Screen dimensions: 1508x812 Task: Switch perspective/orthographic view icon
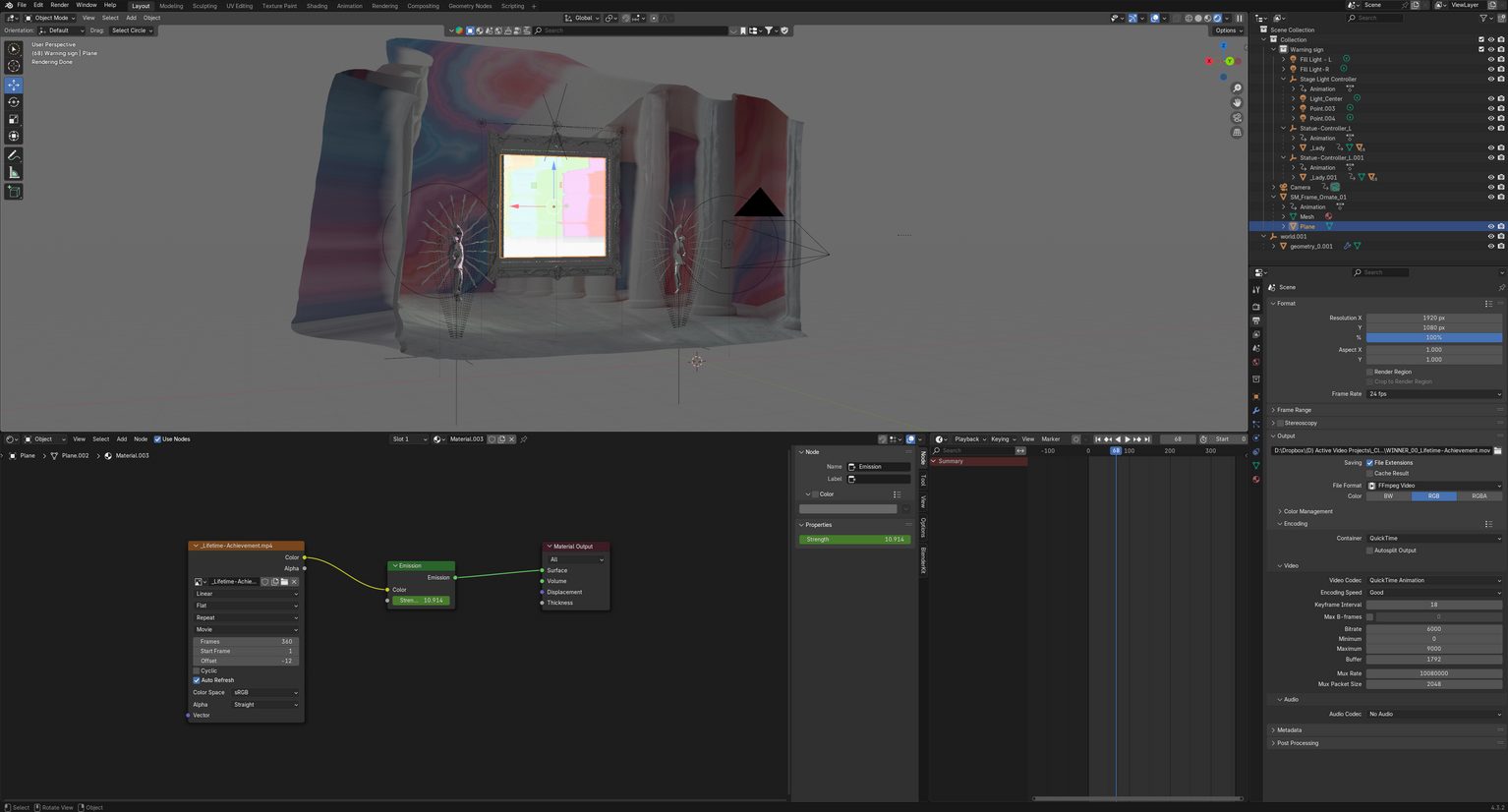1237,133
